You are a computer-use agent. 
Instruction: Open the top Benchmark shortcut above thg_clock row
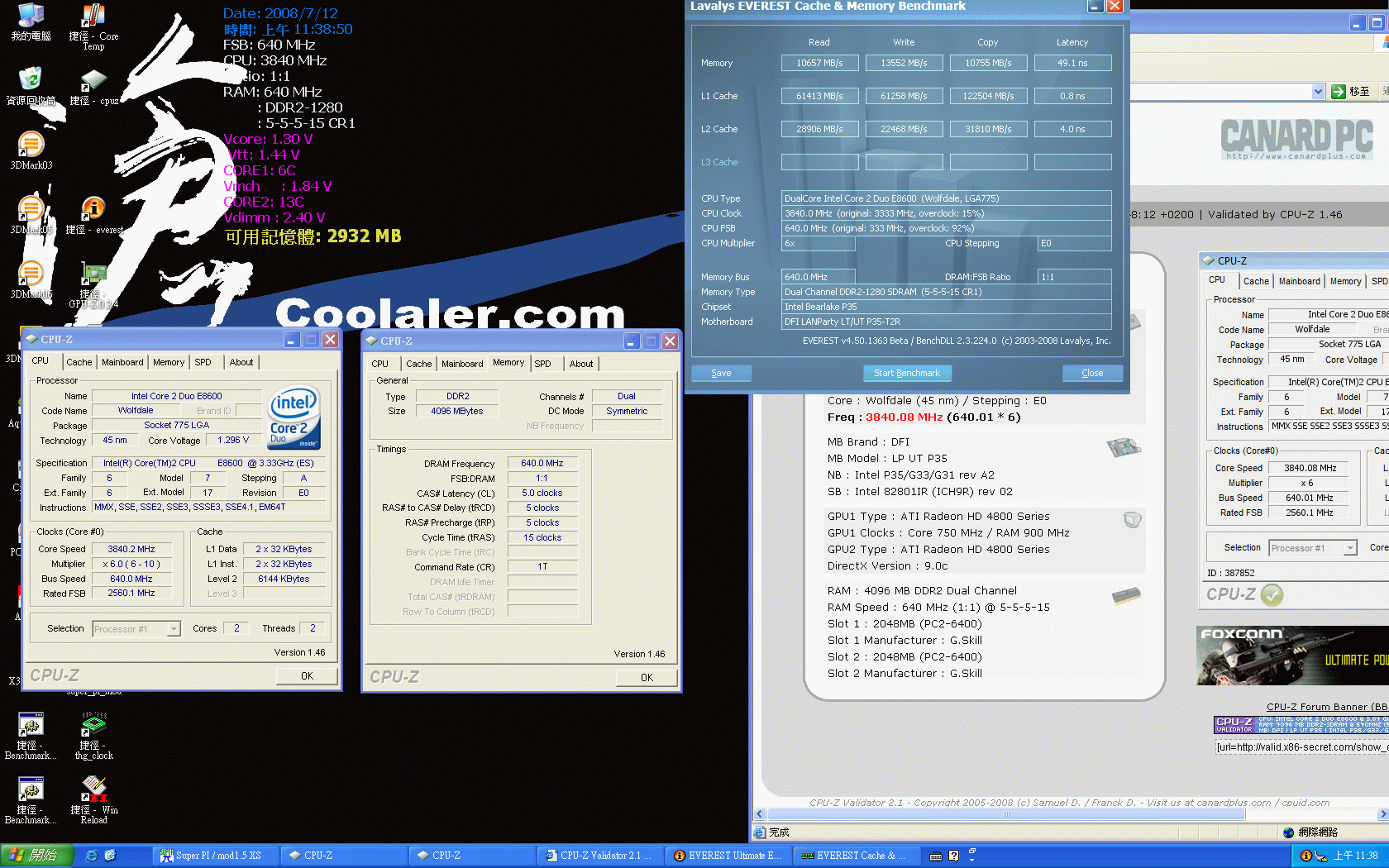[x=31, y=737]
